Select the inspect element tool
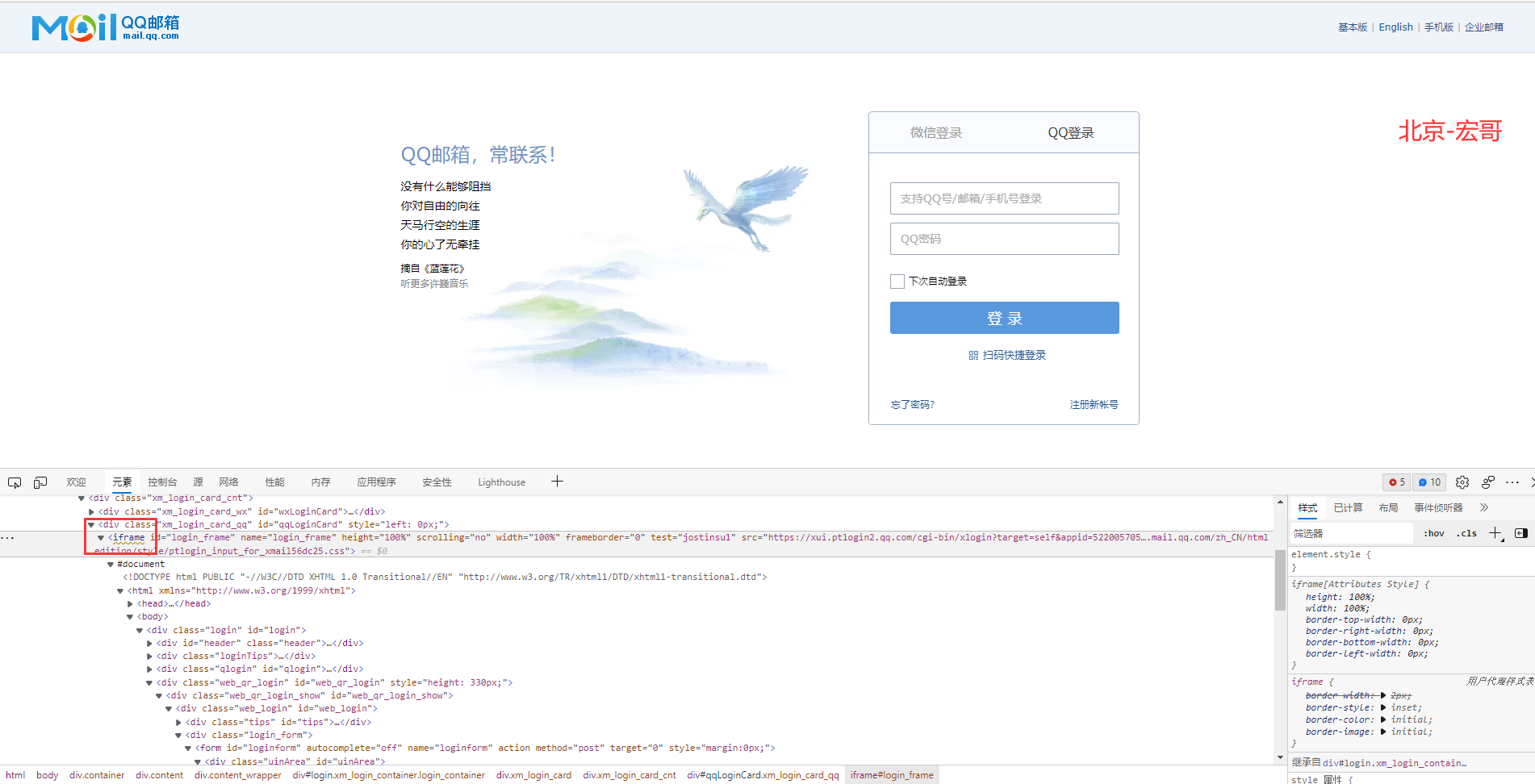The height and width of the screenshot is (784, 1535). [14, 482]
